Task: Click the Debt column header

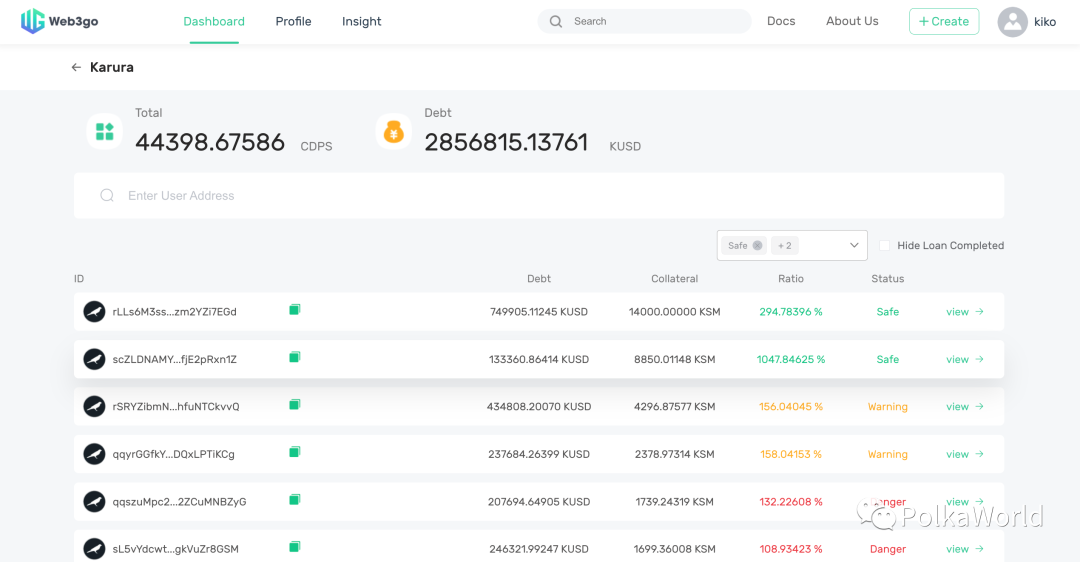Action: [539, 279]
